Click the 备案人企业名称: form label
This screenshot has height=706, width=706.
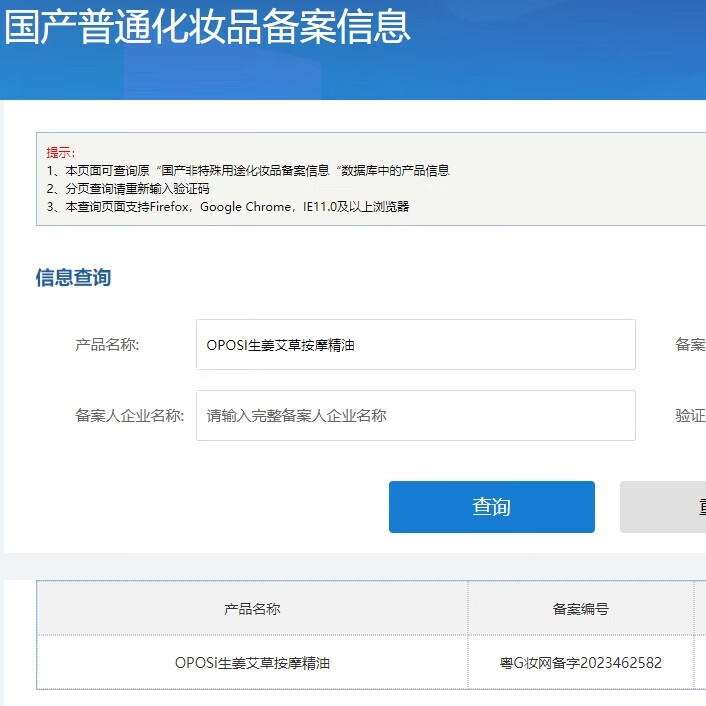129,415
